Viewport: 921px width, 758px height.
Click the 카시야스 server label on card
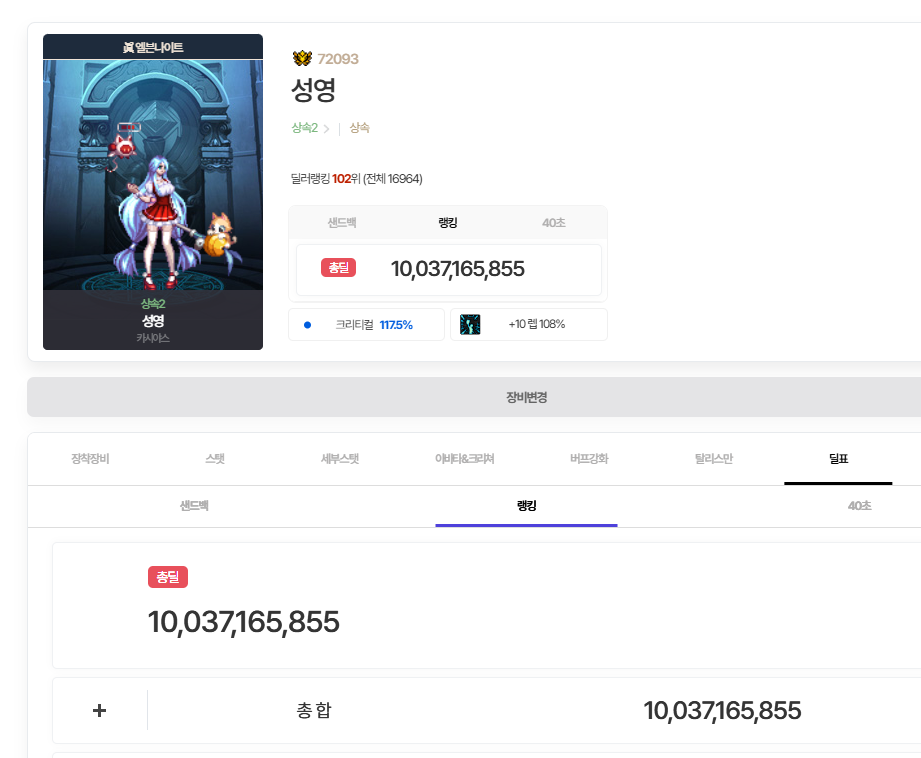(153, 338)
